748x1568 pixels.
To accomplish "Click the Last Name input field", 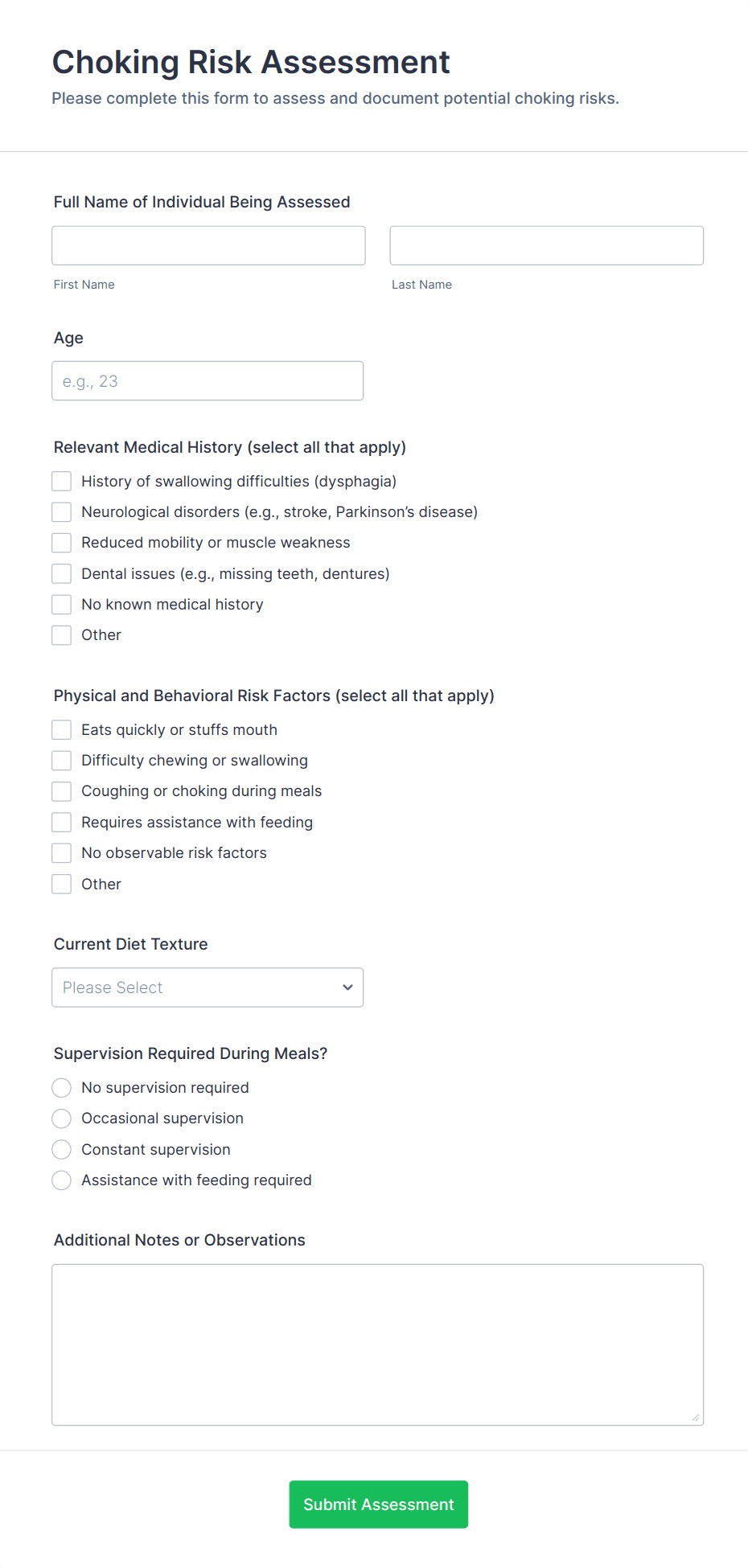I will coord(546,245).
